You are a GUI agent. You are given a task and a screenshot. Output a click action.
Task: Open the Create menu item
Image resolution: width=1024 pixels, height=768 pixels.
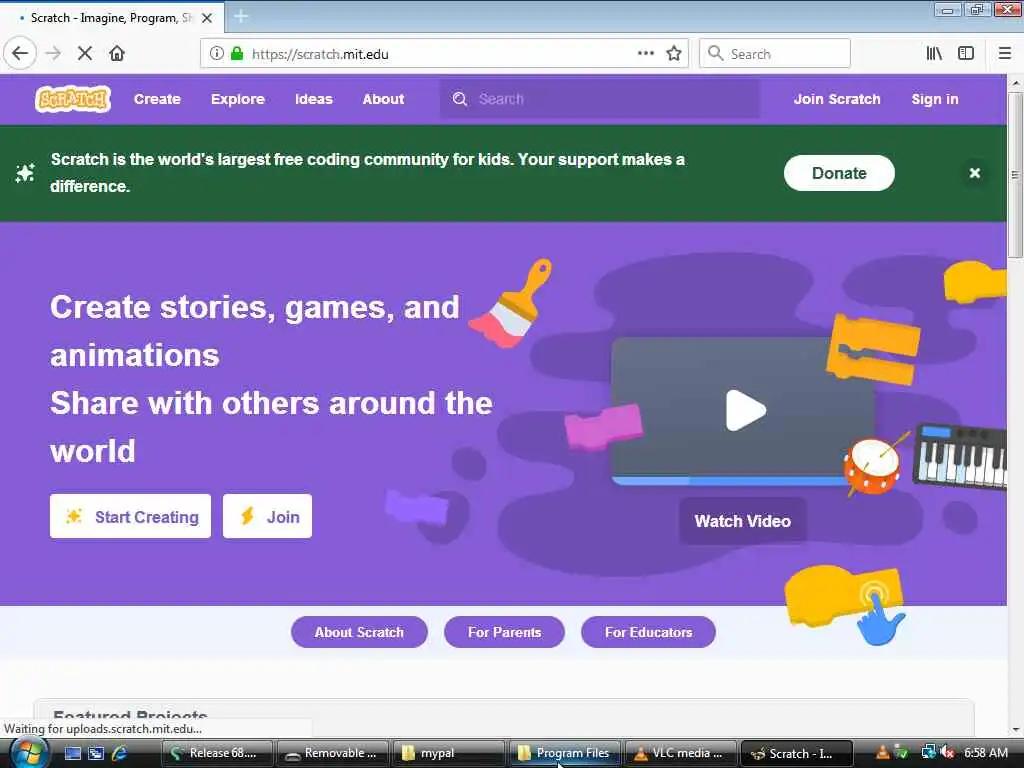(157, 99)
